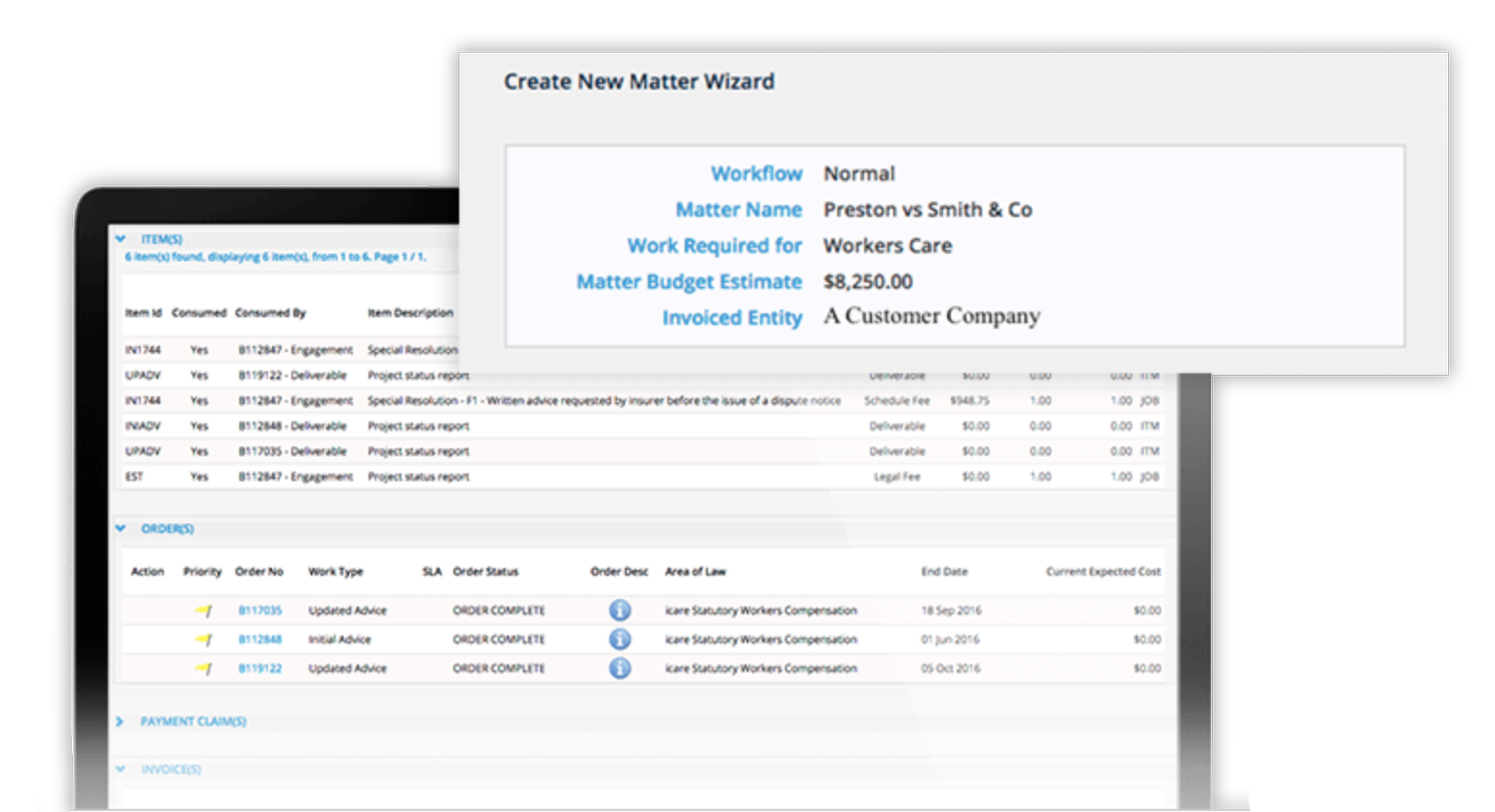1495x812 pixels.
Task: Open the order description info icon for B117035
Action: (620, 610)
